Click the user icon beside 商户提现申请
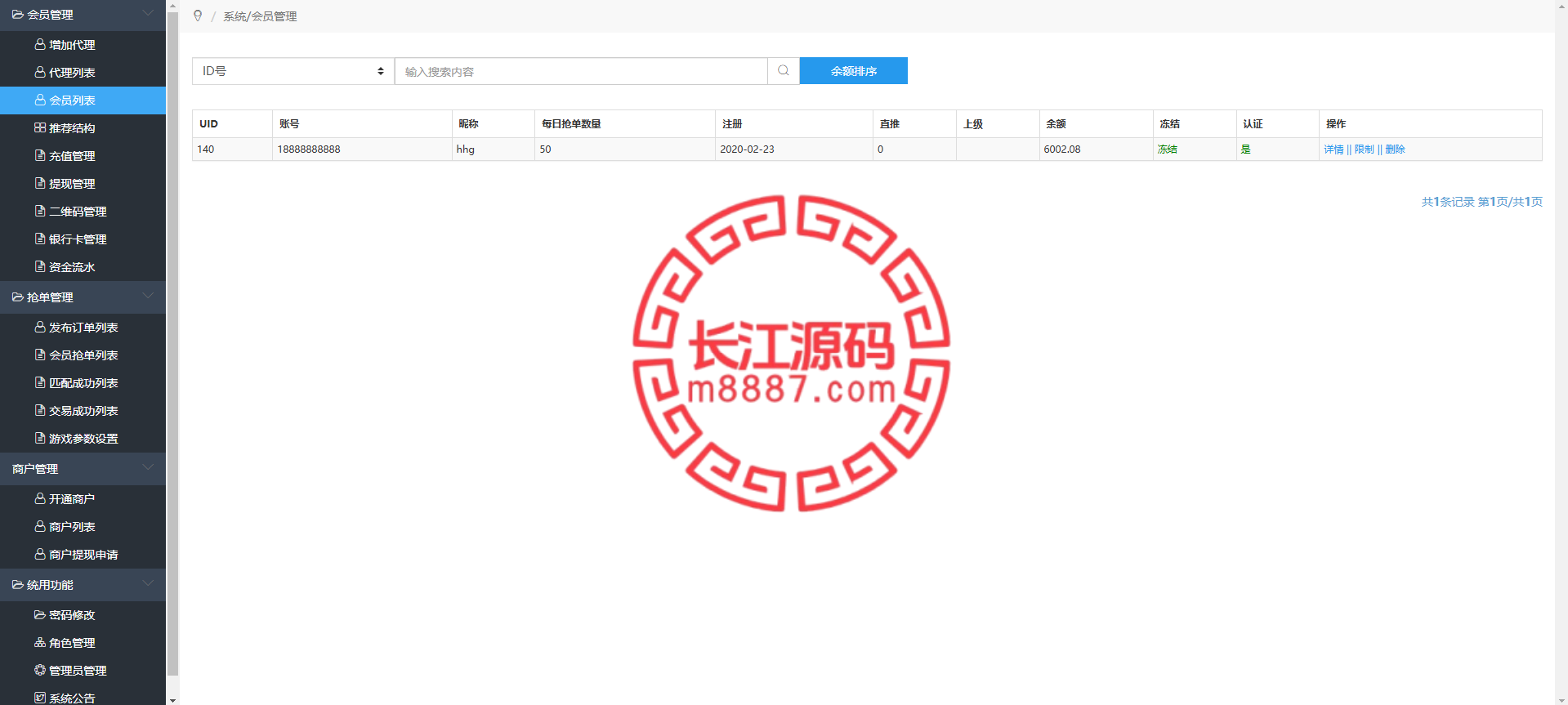 39,554
